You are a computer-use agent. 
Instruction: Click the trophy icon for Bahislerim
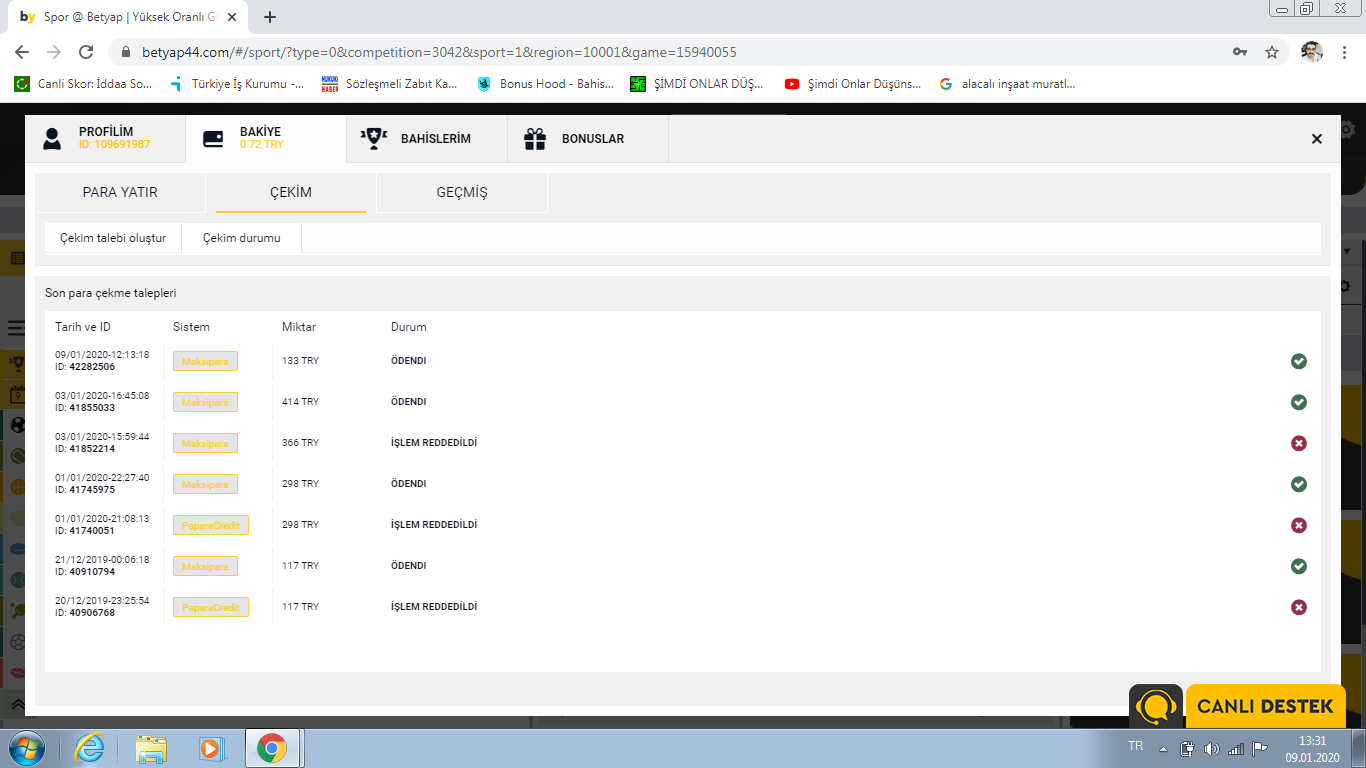click(x=374, y=139)
